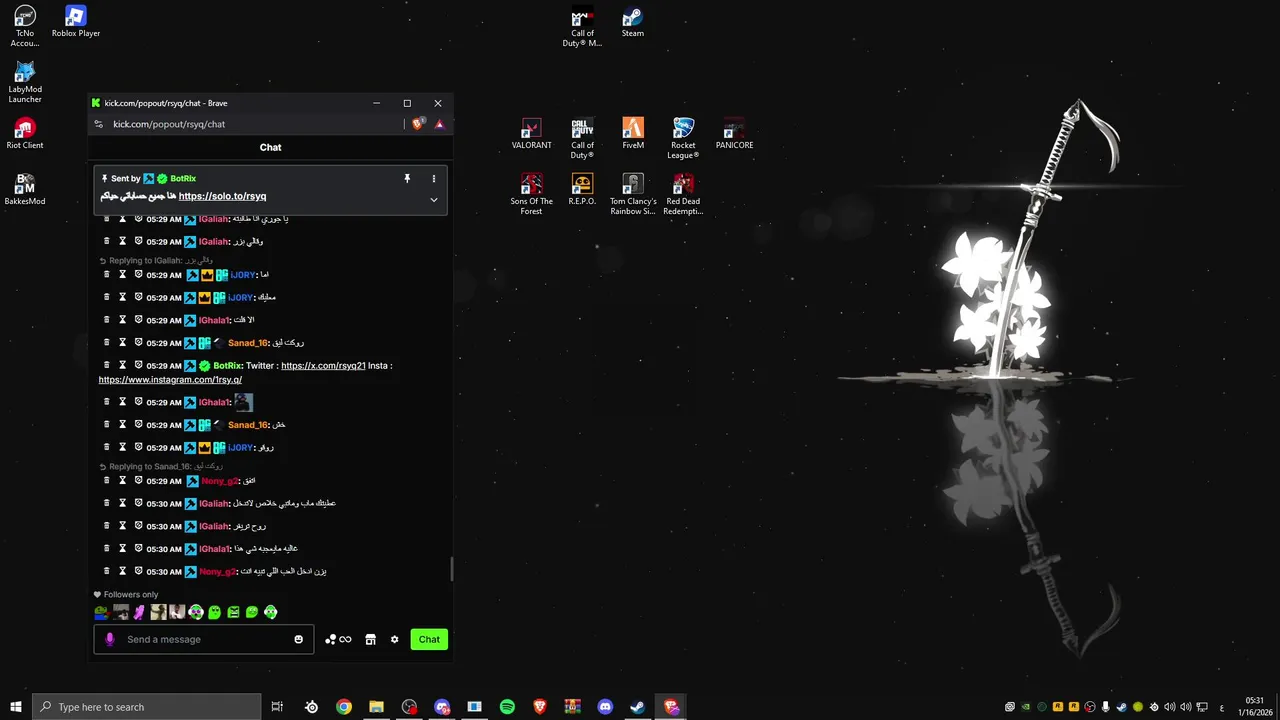This screenshot has width=1280, height=720.
Task: Select Tom Clancy's Rainbow Six desktop icon
Action: coord(633,194)
